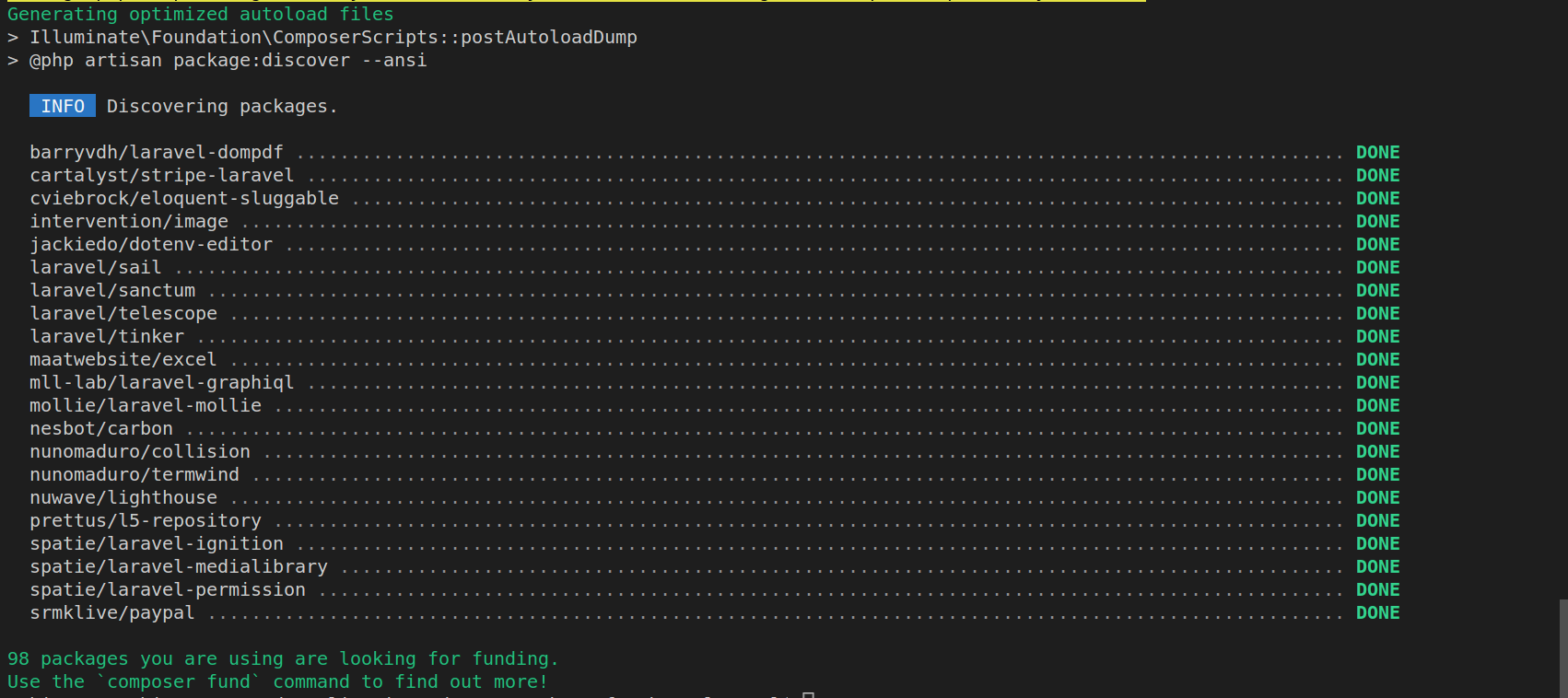Screen dimensions: 1568x698
Task: Click the '@php artisan package:discover' command
Action: (x=228, y=61)
